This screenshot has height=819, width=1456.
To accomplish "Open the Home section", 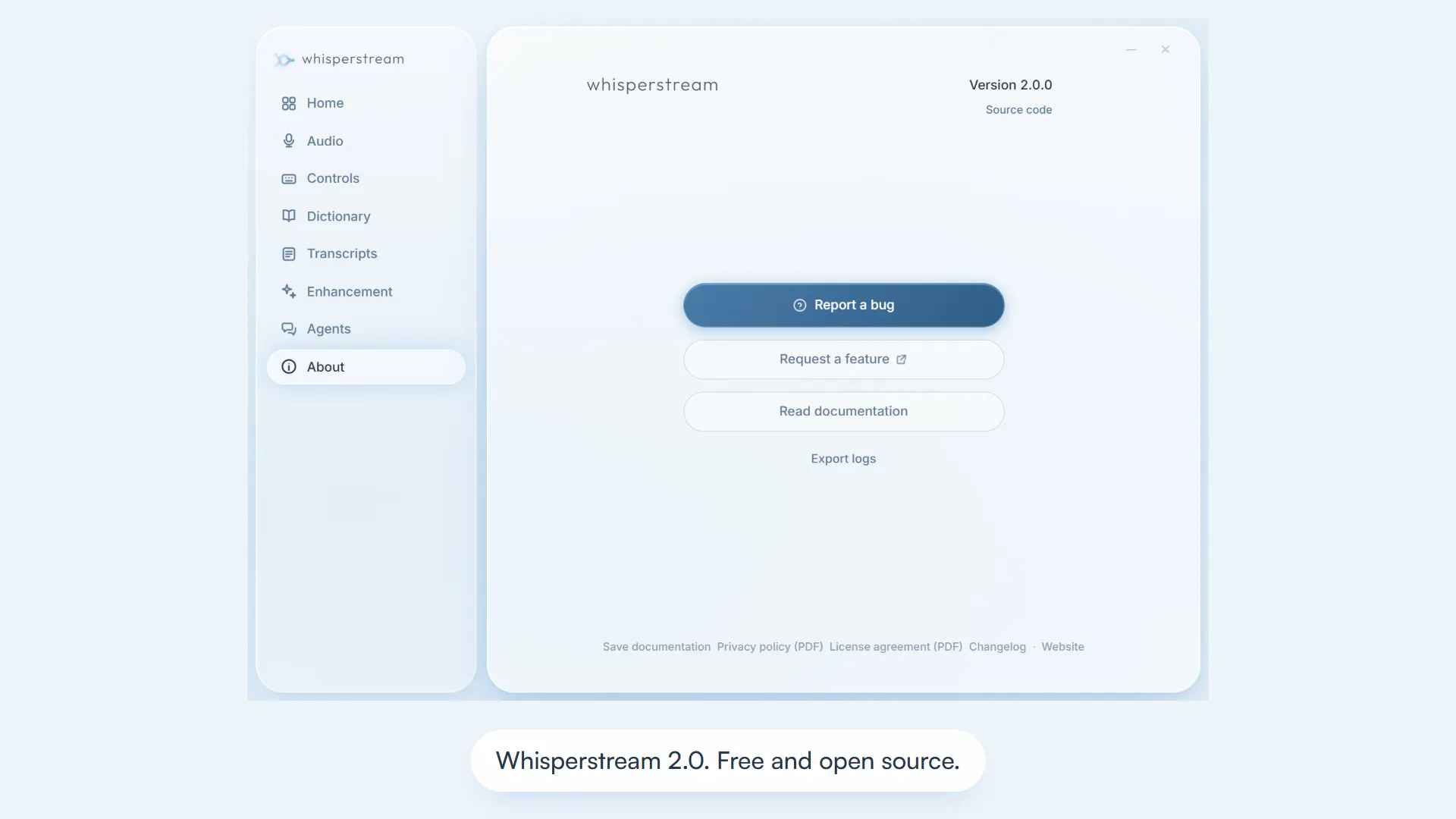I will [366, 103].
